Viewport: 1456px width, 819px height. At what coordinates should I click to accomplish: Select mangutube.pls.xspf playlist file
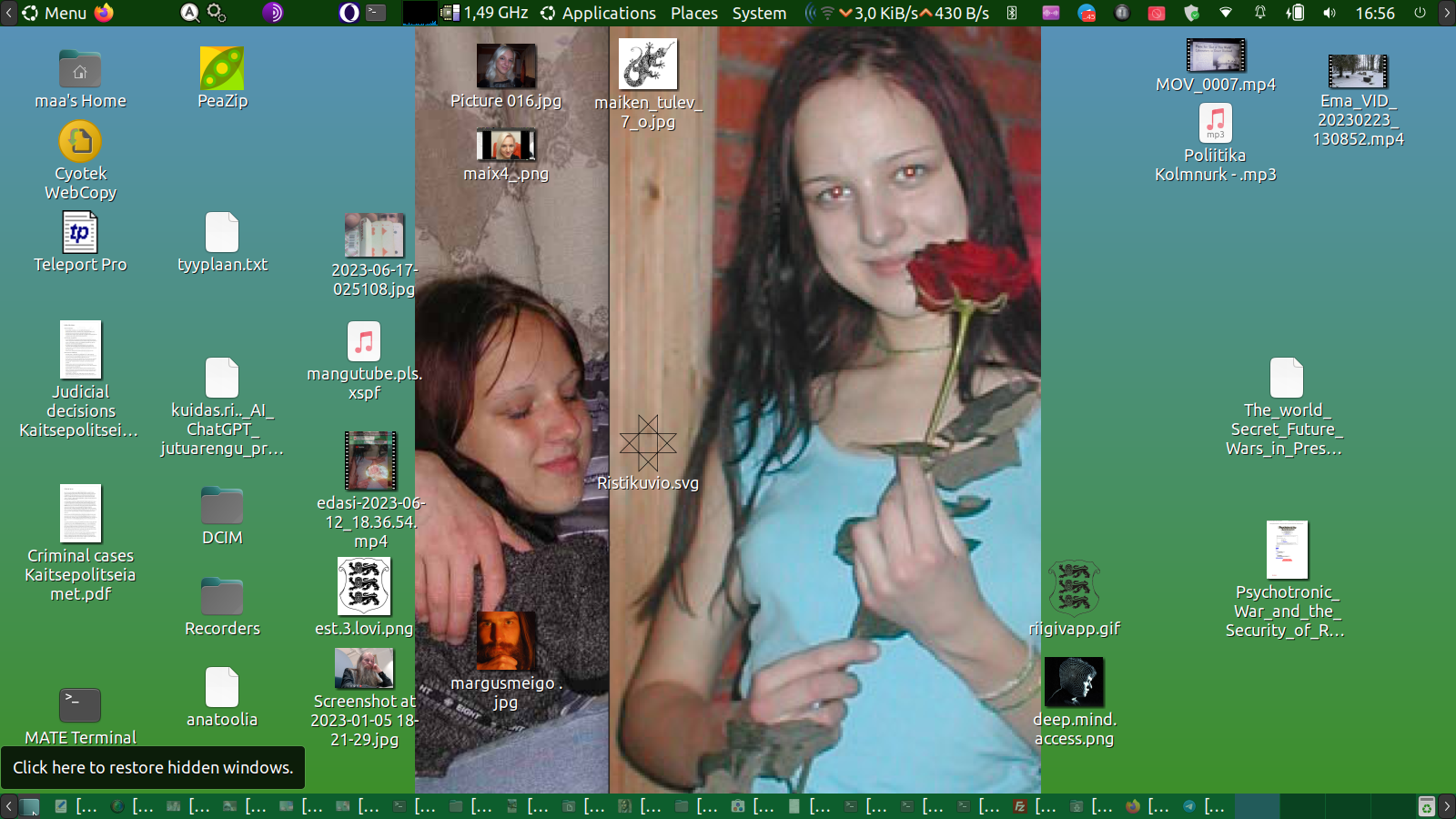[x=364, y=342]
